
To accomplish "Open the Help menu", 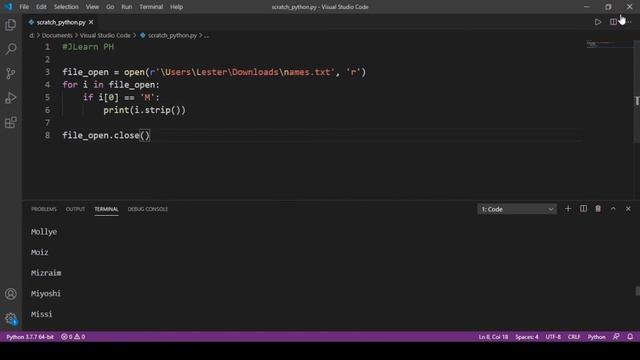I will tap(176, 7).
